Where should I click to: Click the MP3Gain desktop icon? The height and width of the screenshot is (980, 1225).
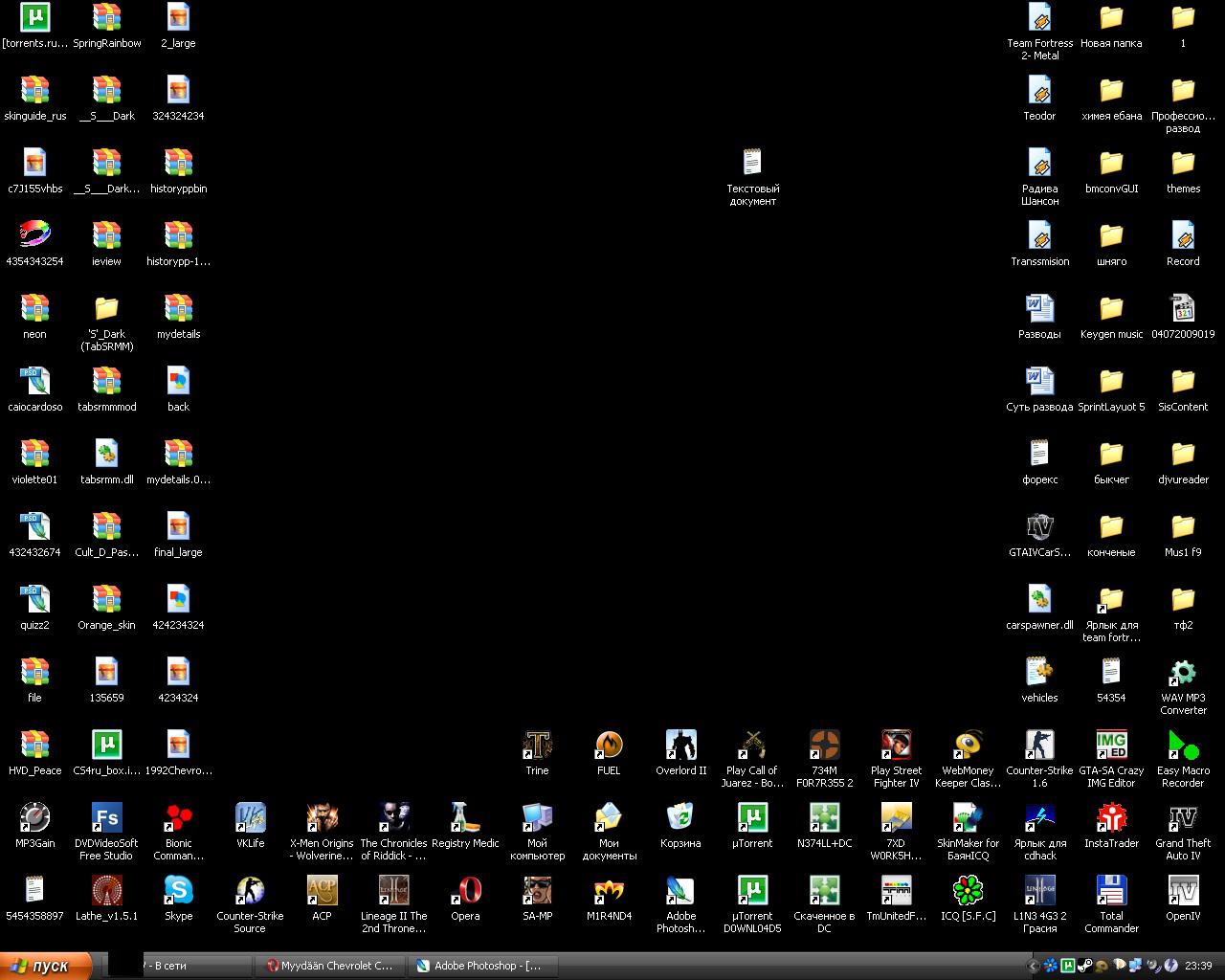pos(34,817)
